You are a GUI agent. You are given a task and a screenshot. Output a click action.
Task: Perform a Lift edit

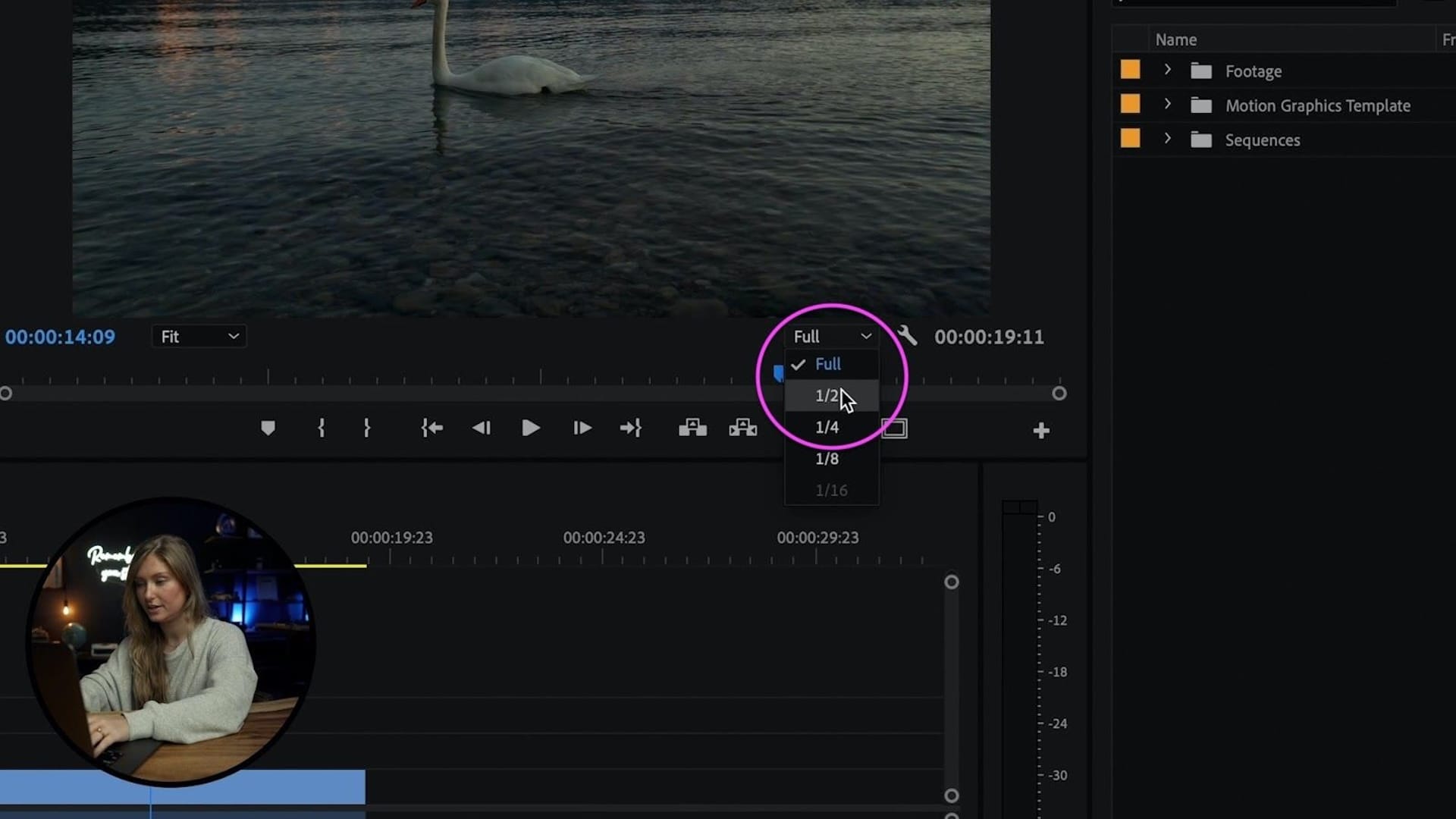(x=692, y=428)
